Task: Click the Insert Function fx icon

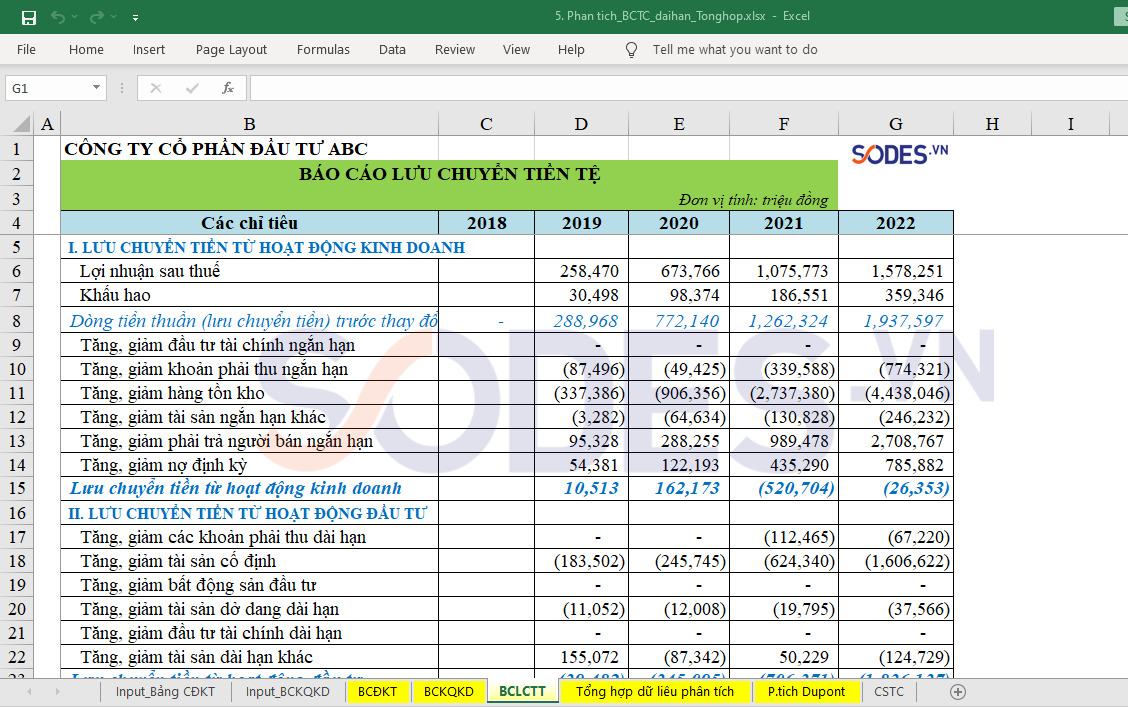Action: point(228,88)
